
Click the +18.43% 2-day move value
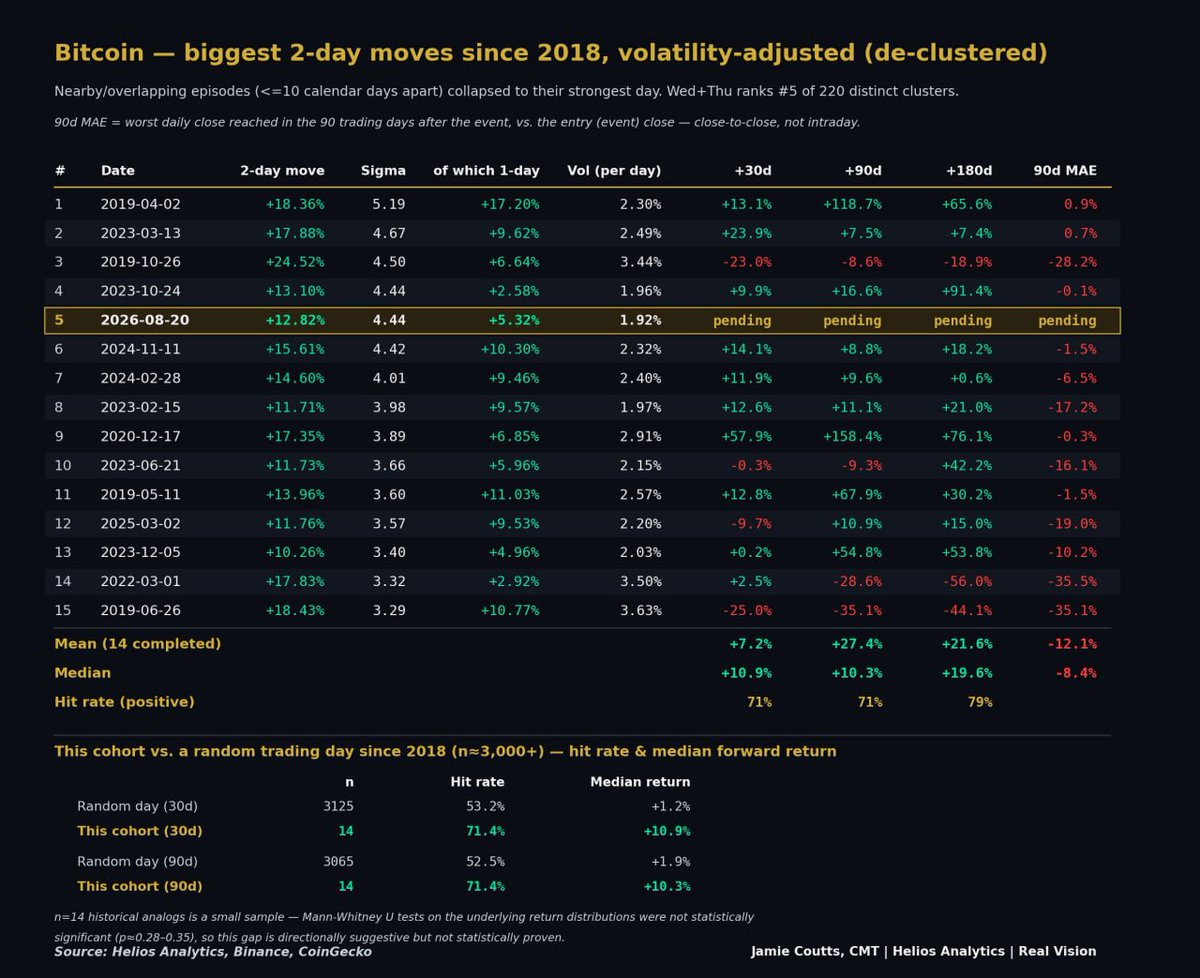[x=295, y=610]
